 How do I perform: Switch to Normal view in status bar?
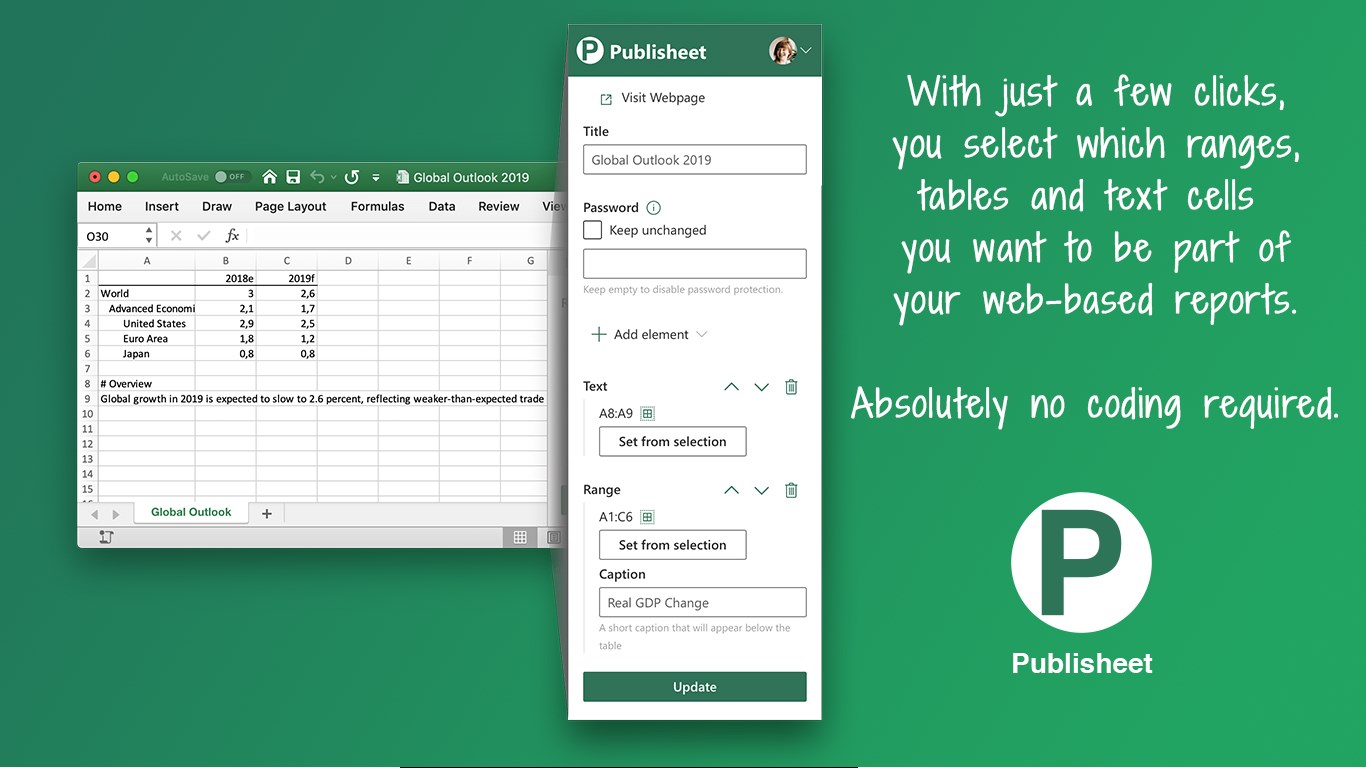520,538
